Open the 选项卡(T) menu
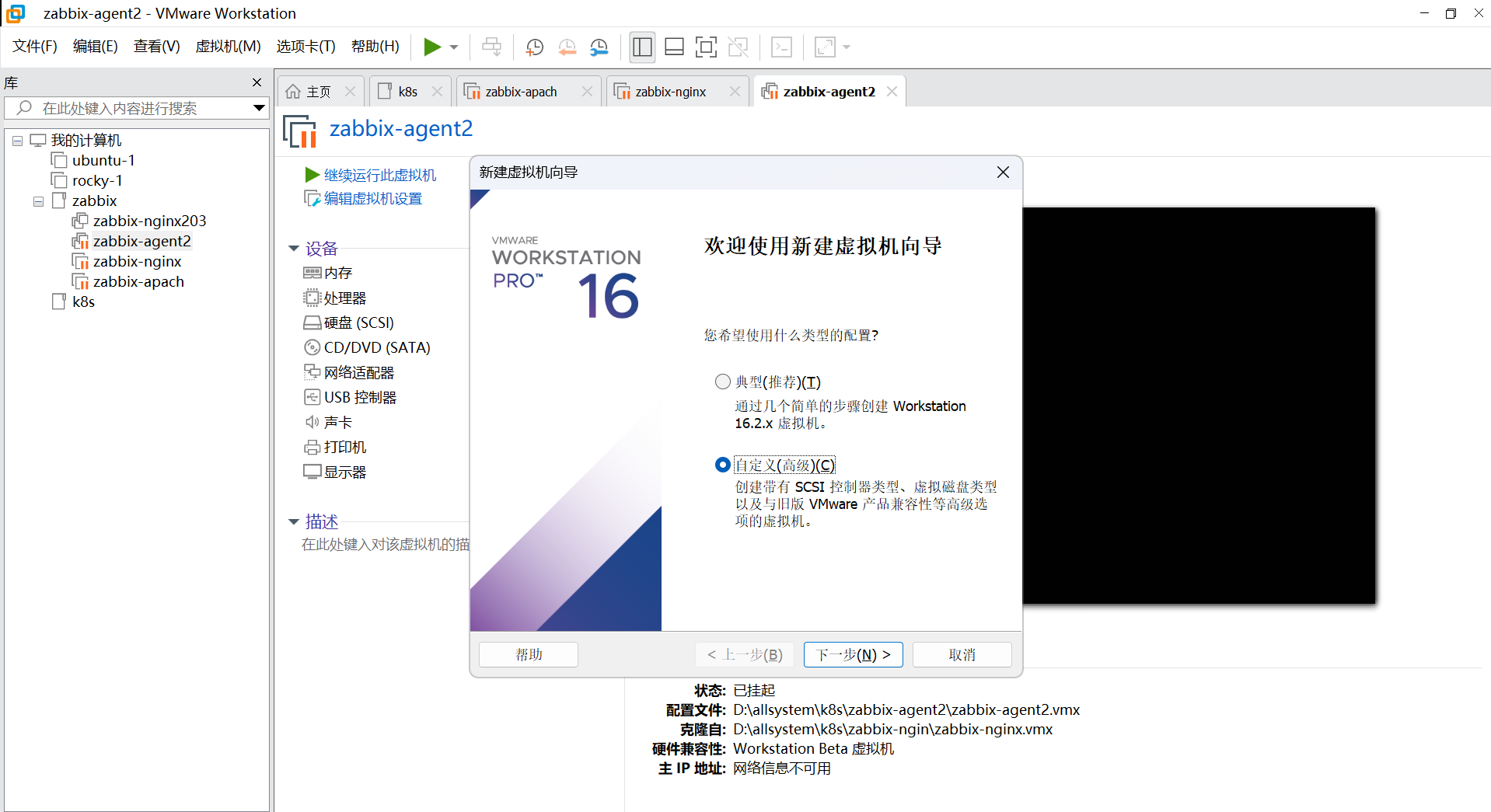This screenshot has height=812, width=1491. tap(306, 47)
